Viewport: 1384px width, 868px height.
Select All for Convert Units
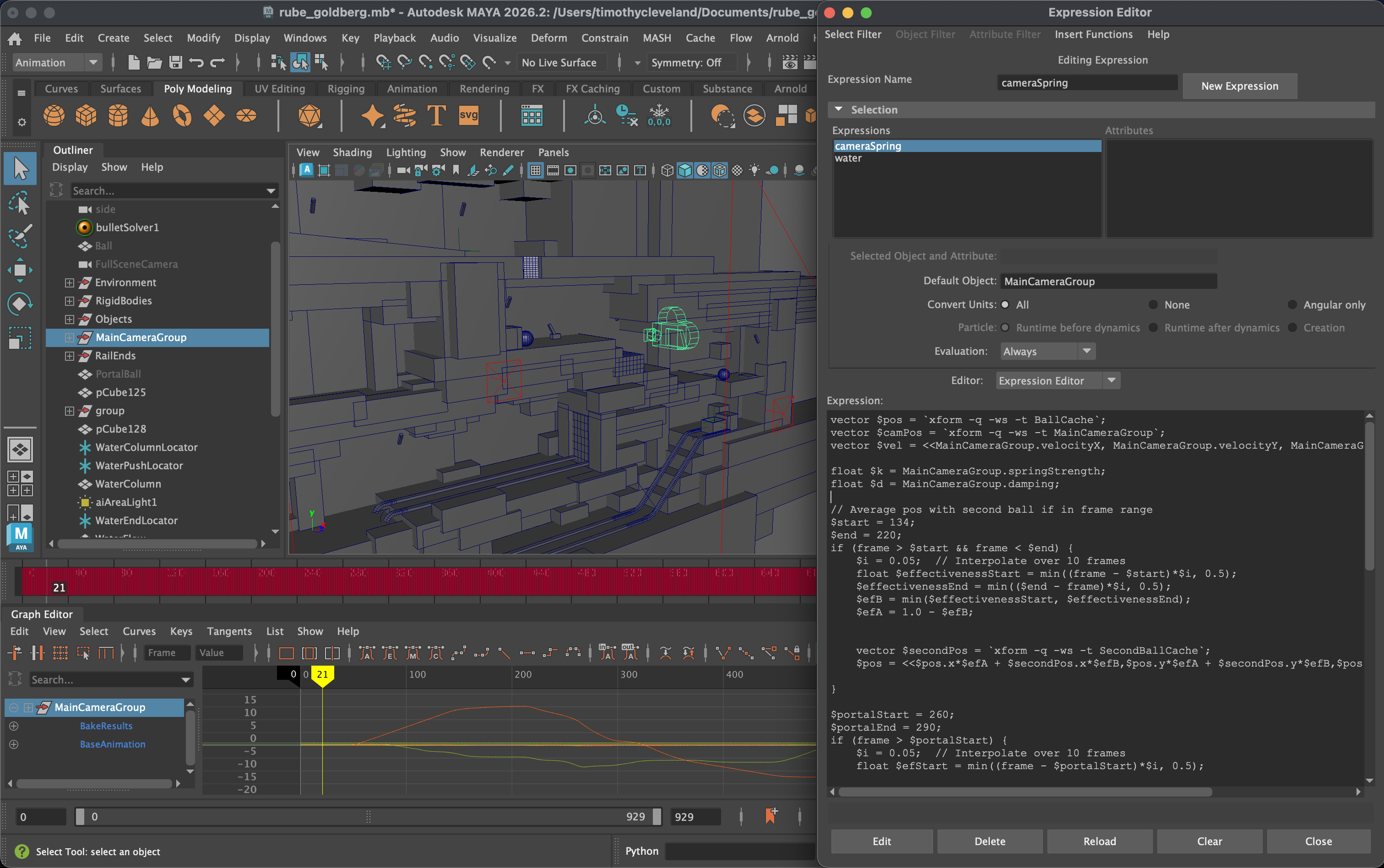(x=1005, y=305)
